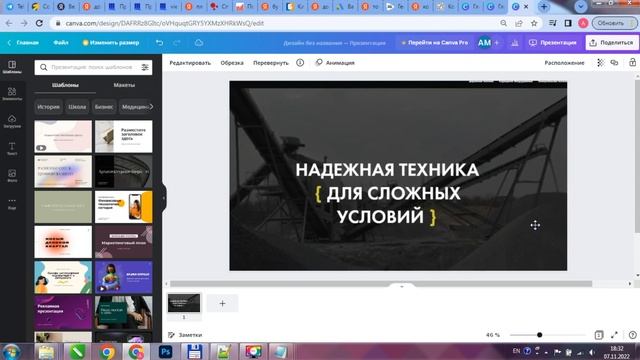This screenshot has width=640, height=360.
Task: Click the Поделиться share button
Action: [611, 42]
